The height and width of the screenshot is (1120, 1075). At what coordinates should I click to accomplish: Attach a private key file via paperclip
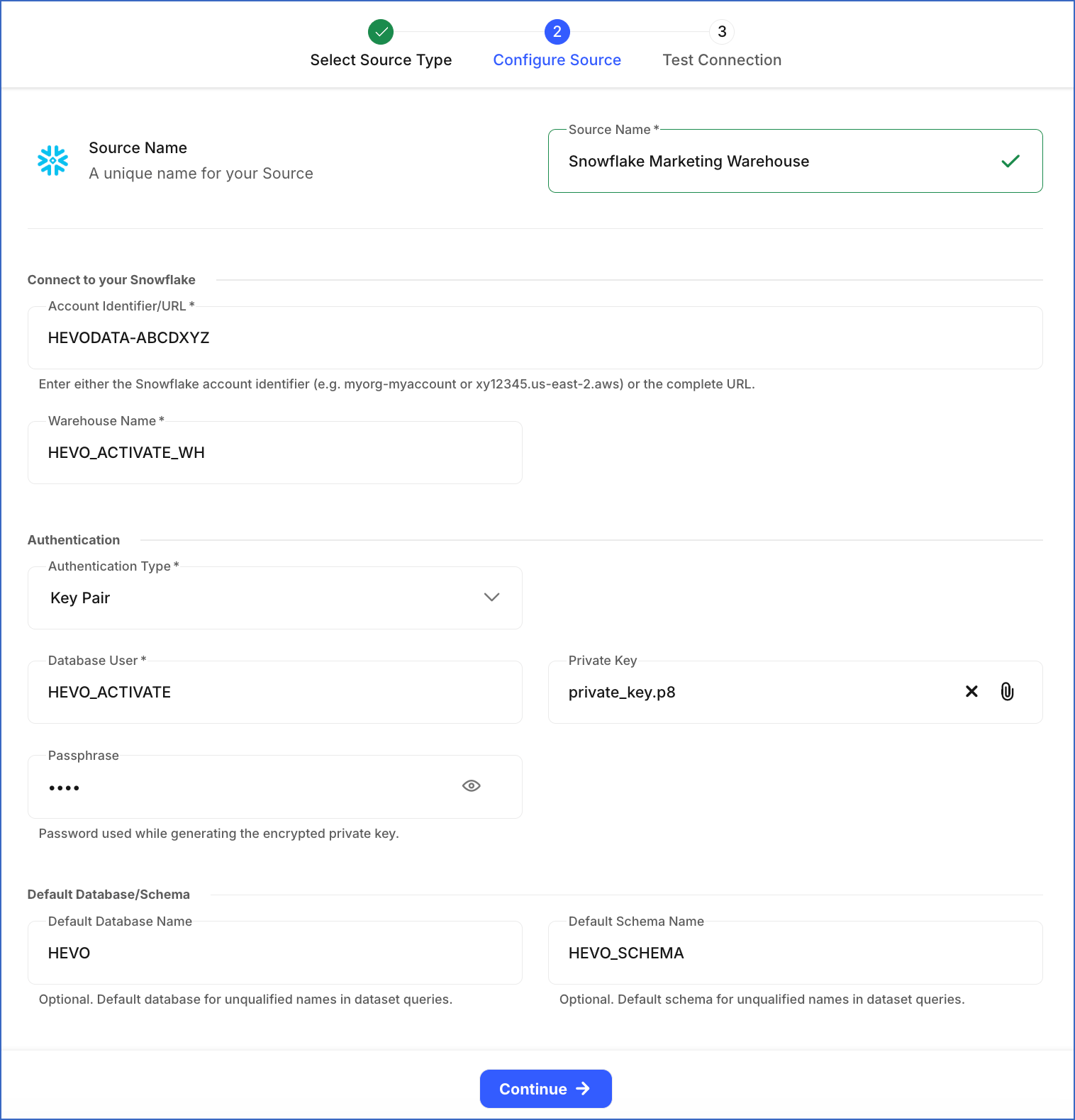1007,691
